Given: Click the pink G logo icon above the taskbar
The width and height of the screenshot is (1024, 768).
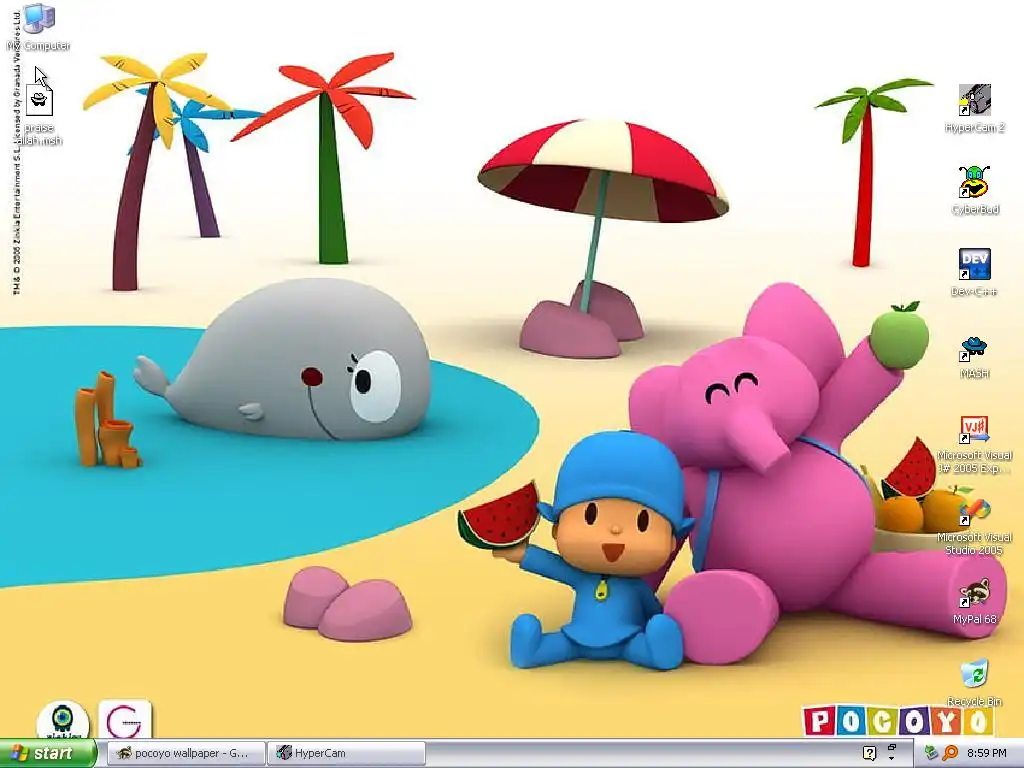Looking at the screenshot, I should (x=125, y=720).
